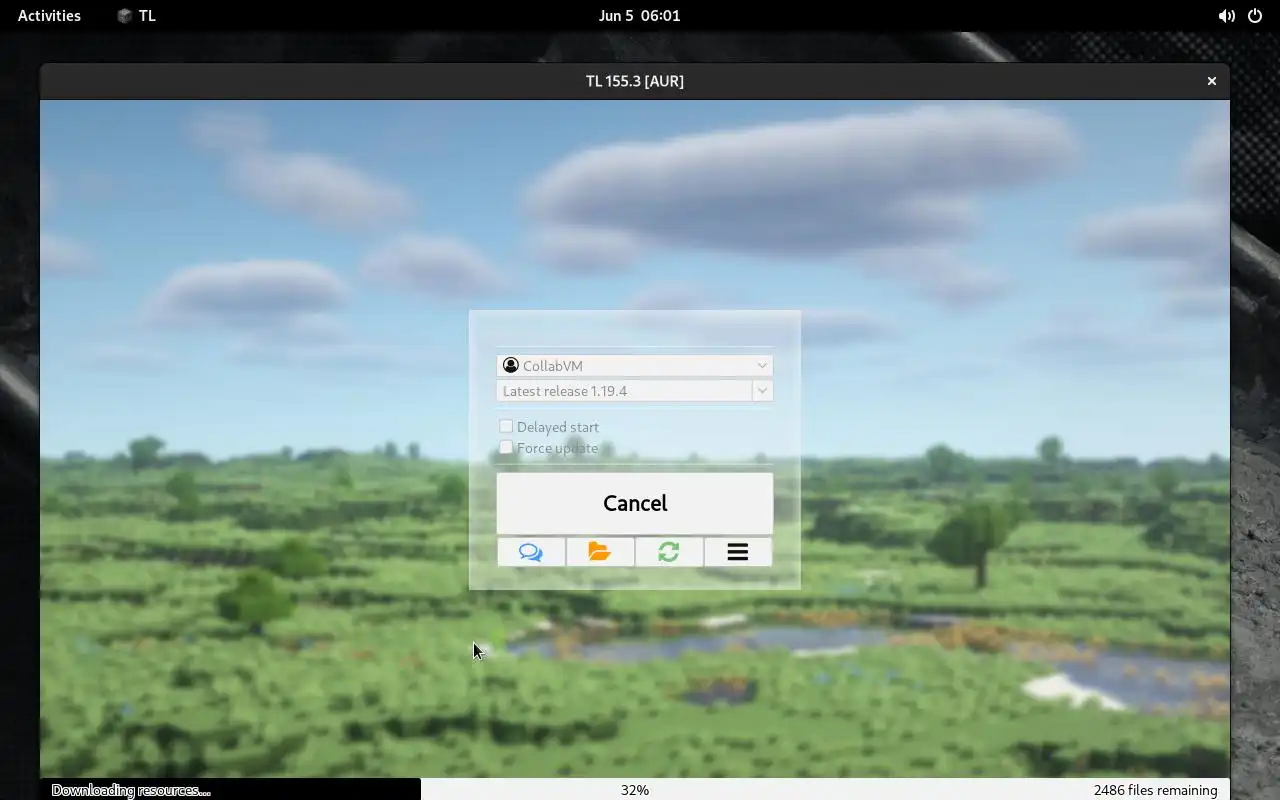Click the CollabVM account avatar icon
1280x800 pixels.
pyautogui.click(x=511, y=365)
